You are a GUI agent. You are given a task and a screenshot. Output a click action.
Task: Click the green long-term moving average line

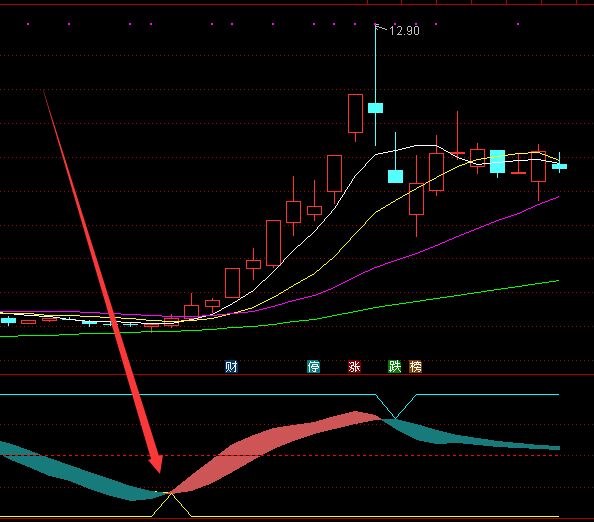point(379,306)
